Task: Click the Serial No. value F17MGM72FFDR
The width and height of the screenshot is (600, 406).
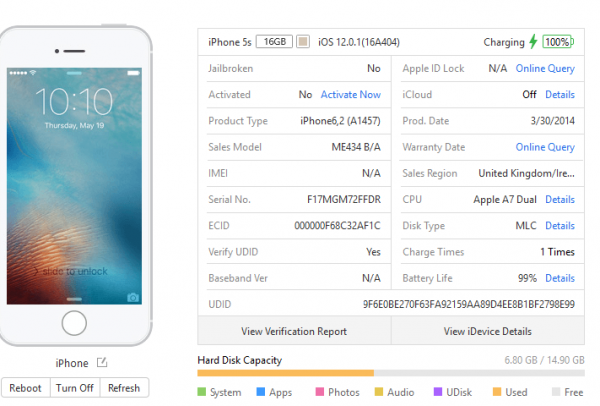Action: pyautogui.click(x=344, y=199)
